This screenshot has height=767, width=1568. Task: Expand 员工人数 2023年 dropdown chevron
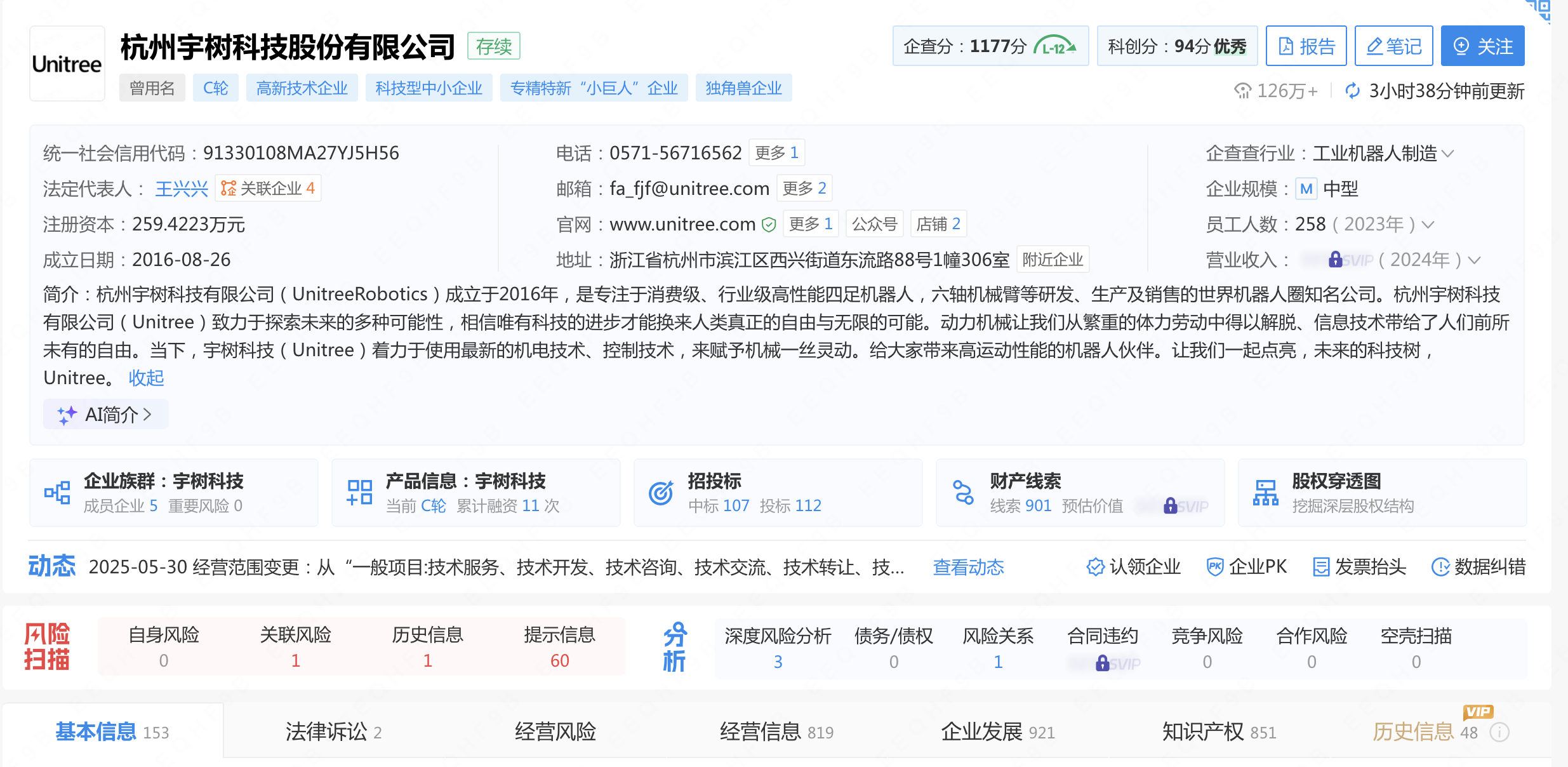point(1428,225)
